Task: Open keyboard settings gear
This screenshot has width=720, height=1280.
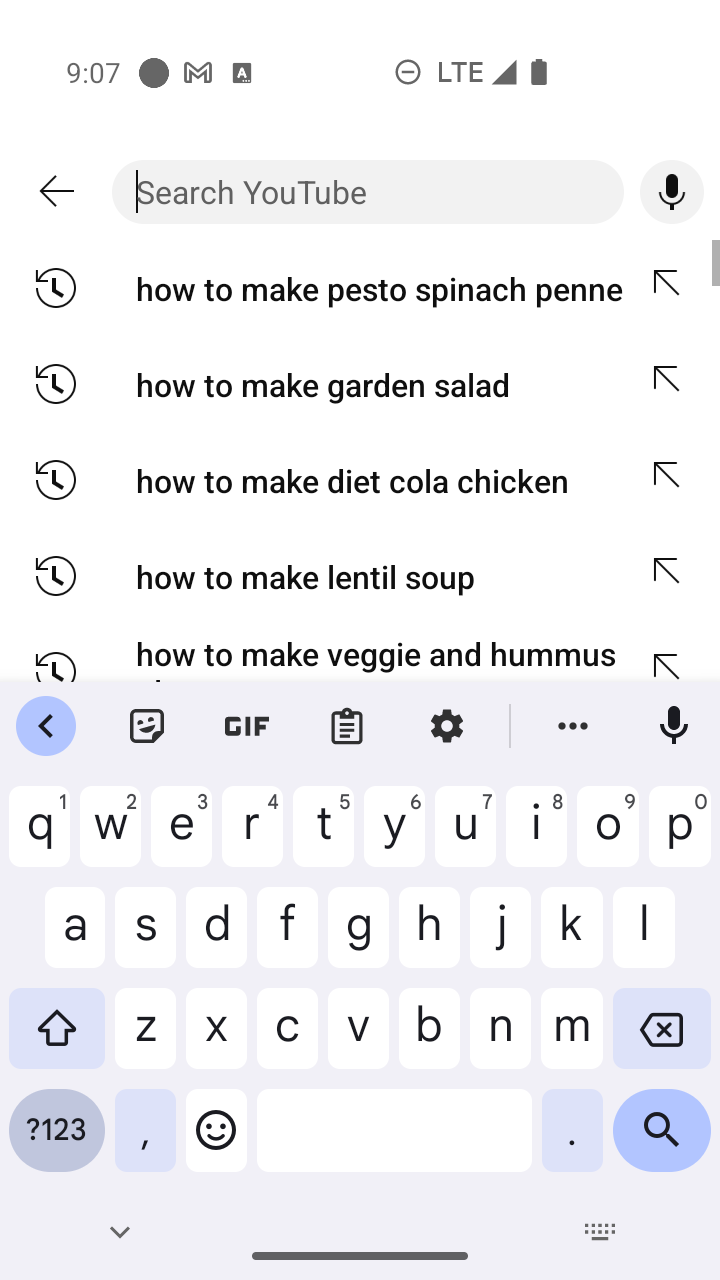Action: (x=447, y=726)
